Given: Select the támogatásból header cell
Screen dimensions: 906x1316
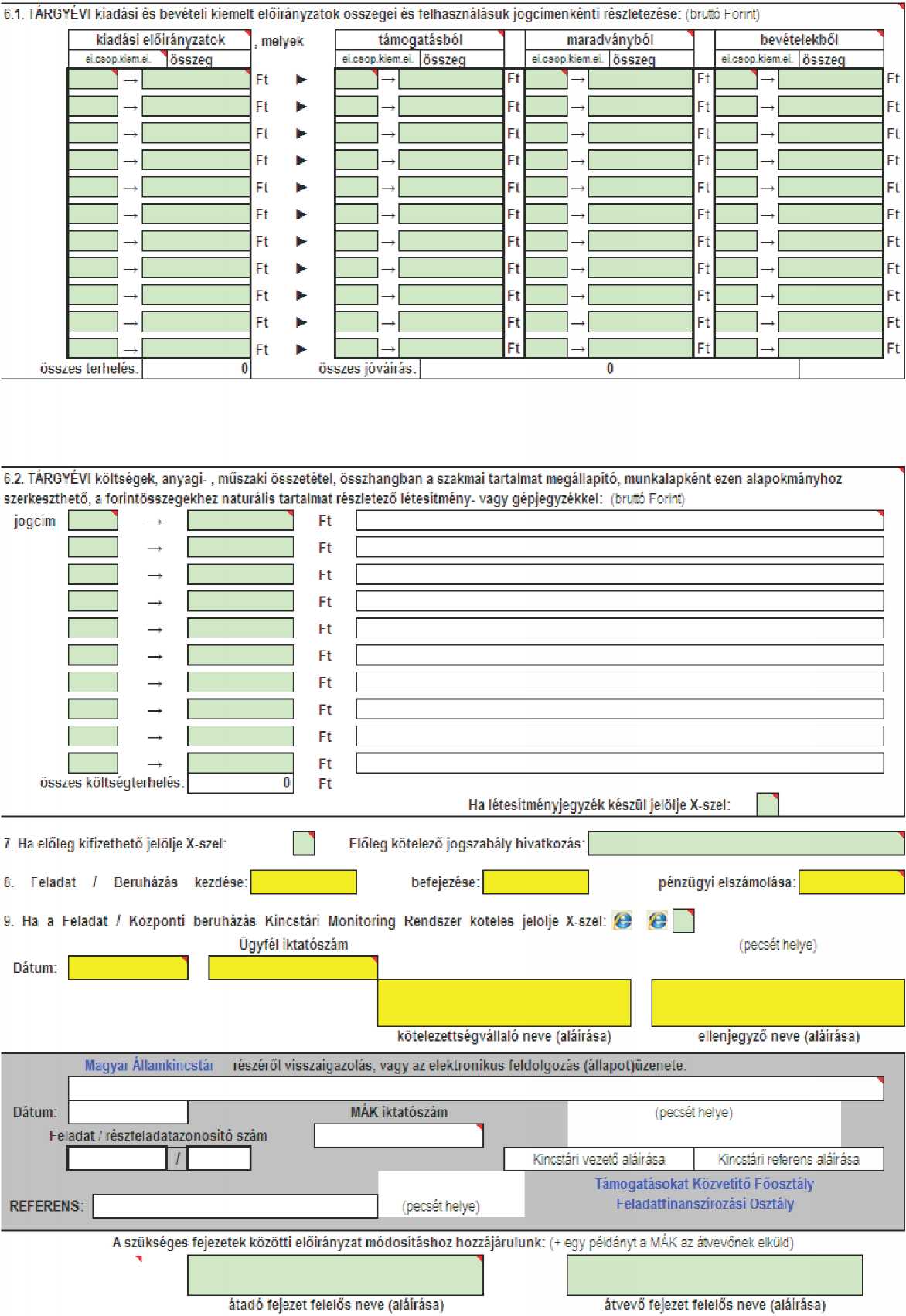Looking at the screenshot, I should tap(420, 39).
